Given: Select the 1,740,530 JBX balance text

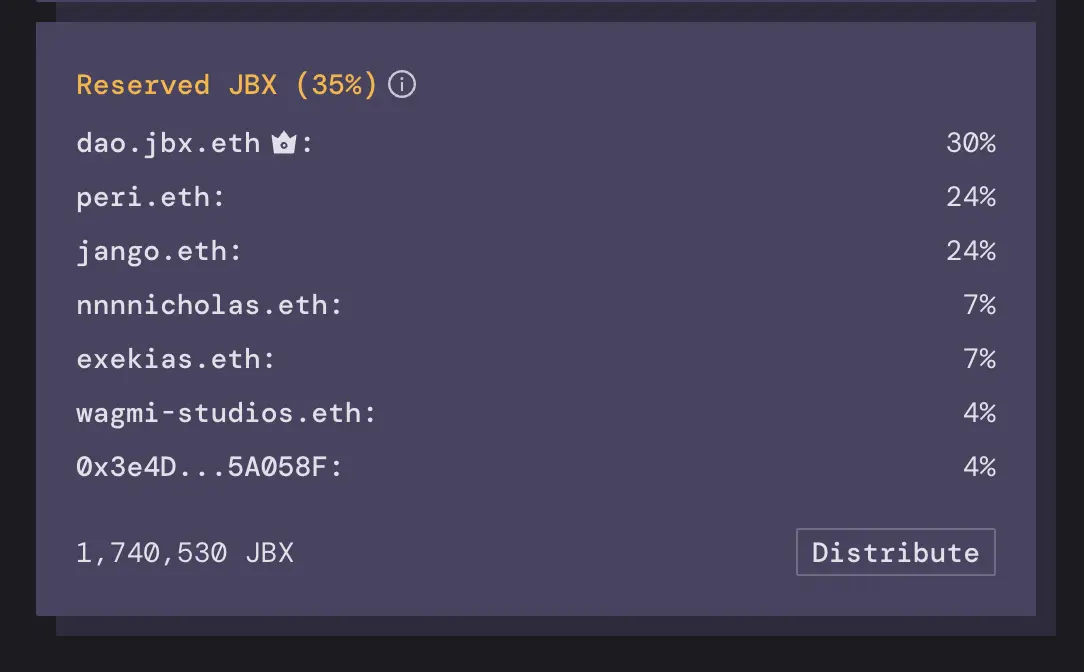Looking at the screenshot, I should pyautogui.click(x=185, y=552).
